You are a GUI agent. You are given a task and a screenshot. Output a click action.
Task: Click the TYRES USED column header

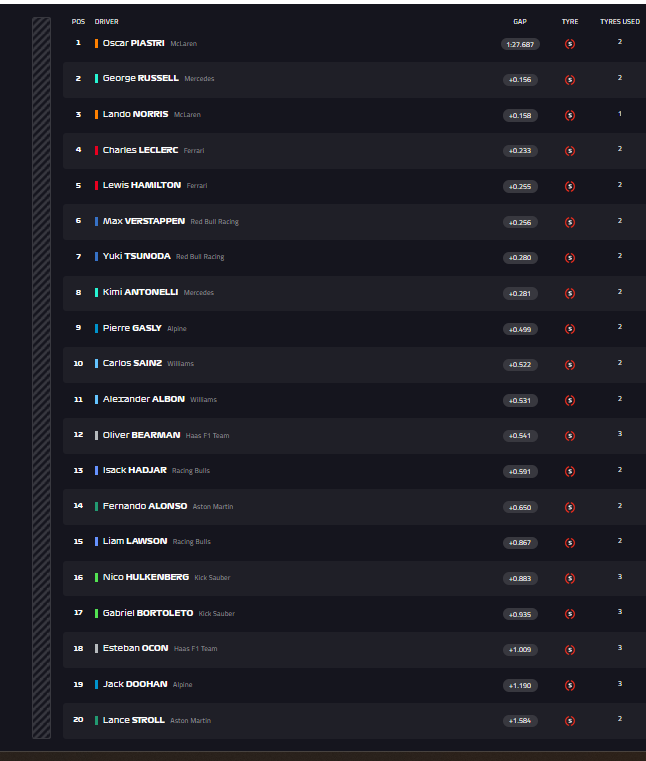pos(619,21)
